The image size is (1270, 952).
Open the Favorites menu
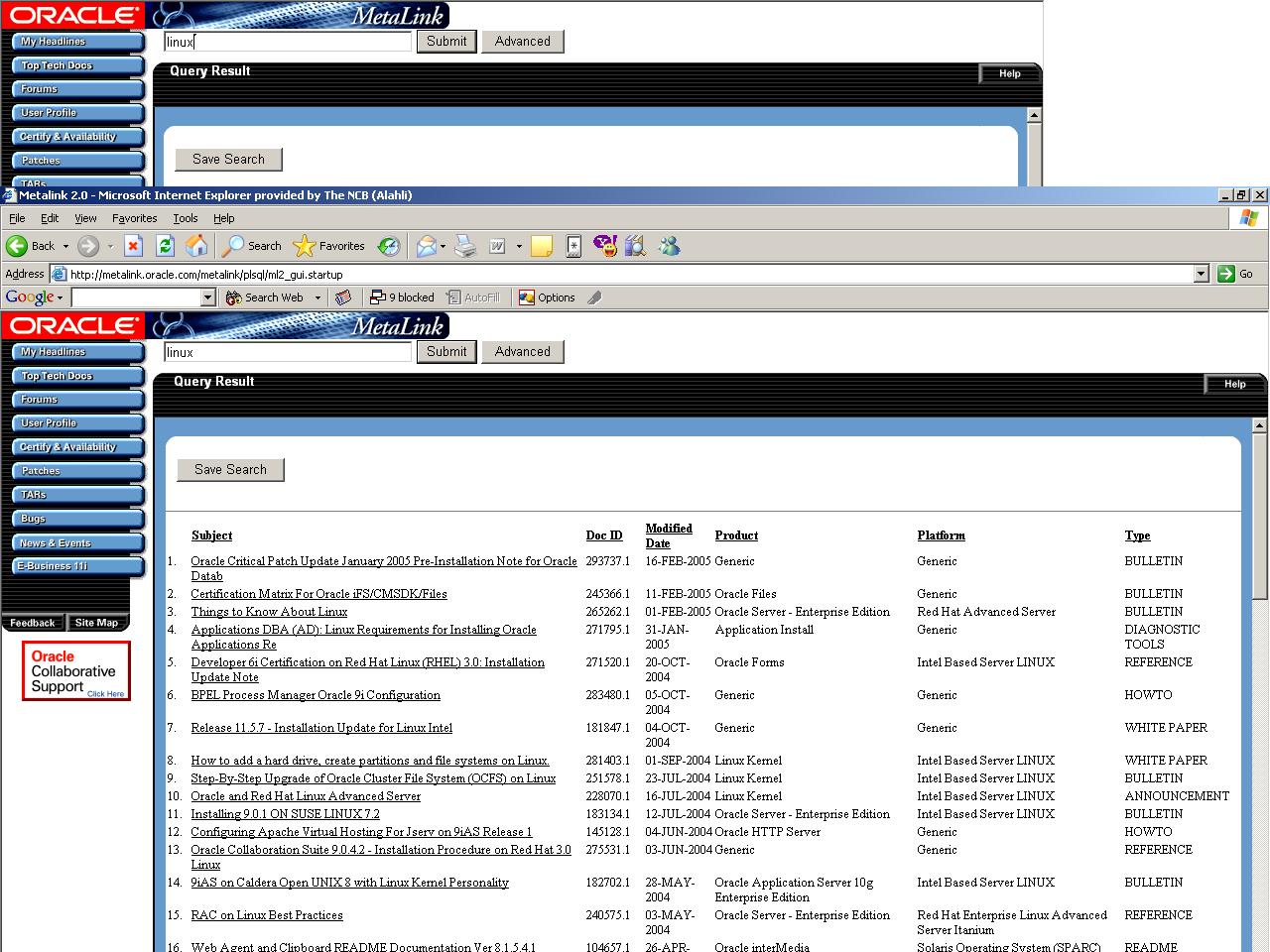(134, 218)
